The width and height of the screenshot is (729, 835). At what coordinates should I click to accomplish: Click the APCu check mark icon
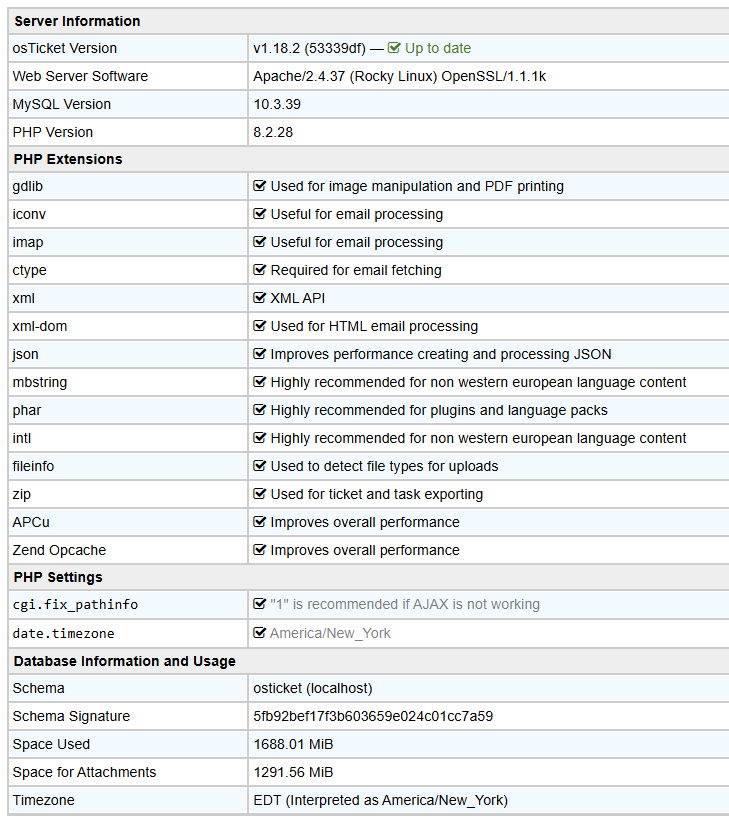[x=260, y=522]
